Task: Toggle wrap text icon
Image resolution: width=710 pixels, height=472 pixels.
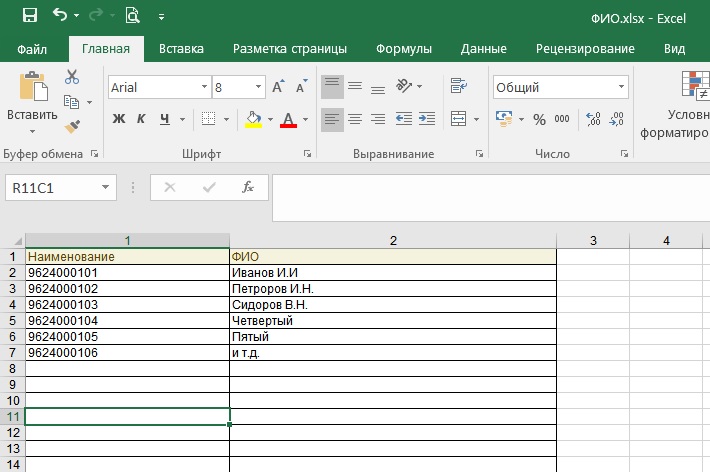Action: click(459, 86)
